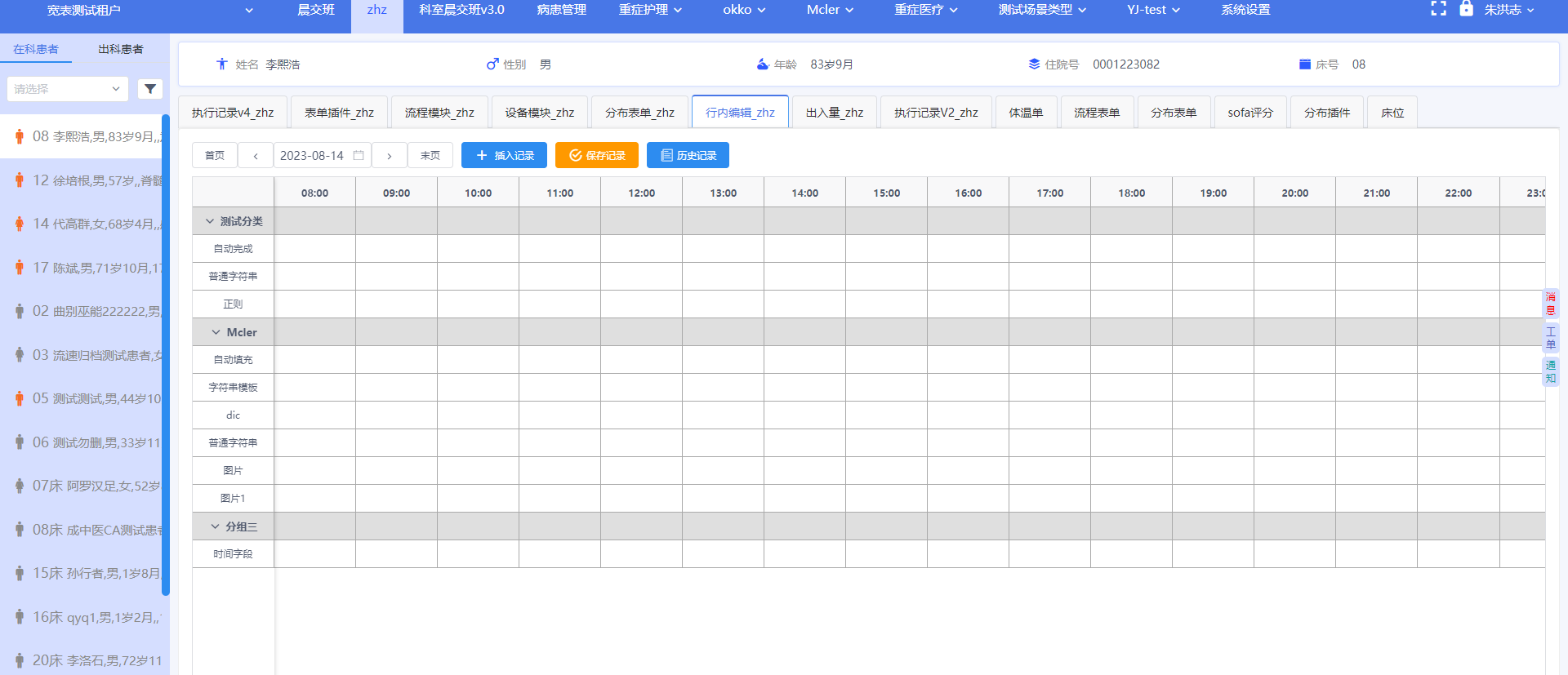Open the sofa评分 tab
This screenshot has height=675, width=1568.
1250,113
